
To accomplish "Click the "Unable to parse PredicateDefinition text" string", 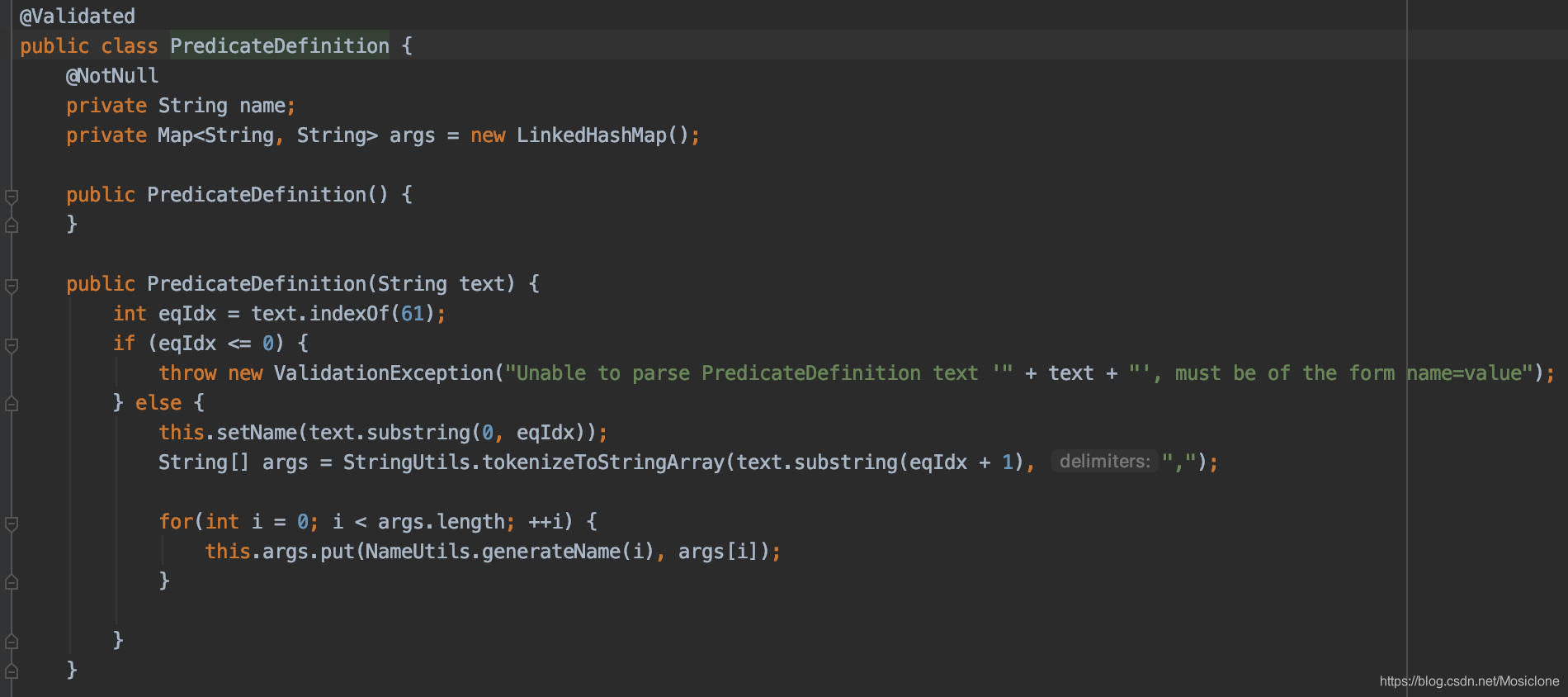I will coord(758,373).
